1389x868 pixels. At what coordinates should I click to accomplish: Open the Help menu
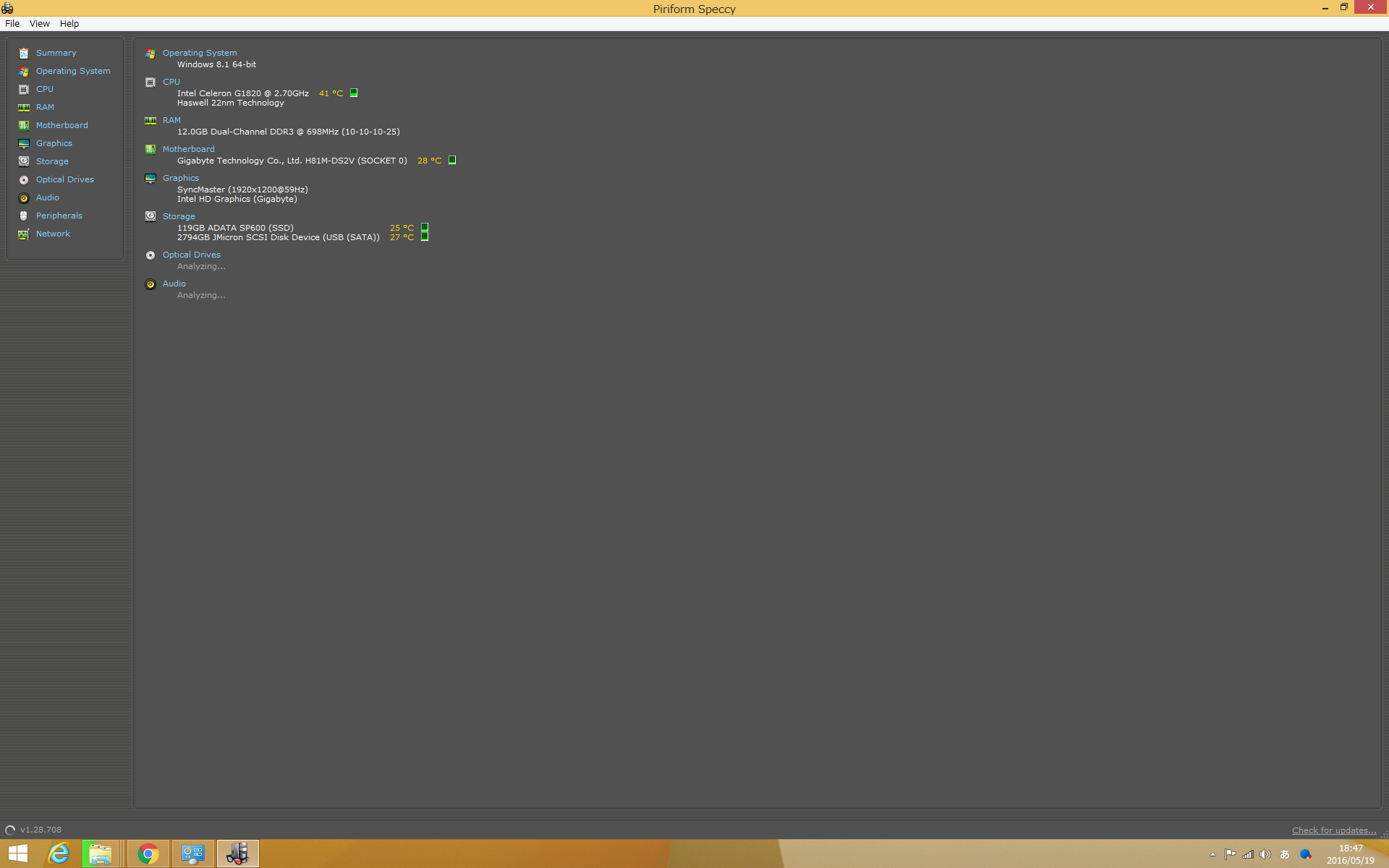pos(69,24)
